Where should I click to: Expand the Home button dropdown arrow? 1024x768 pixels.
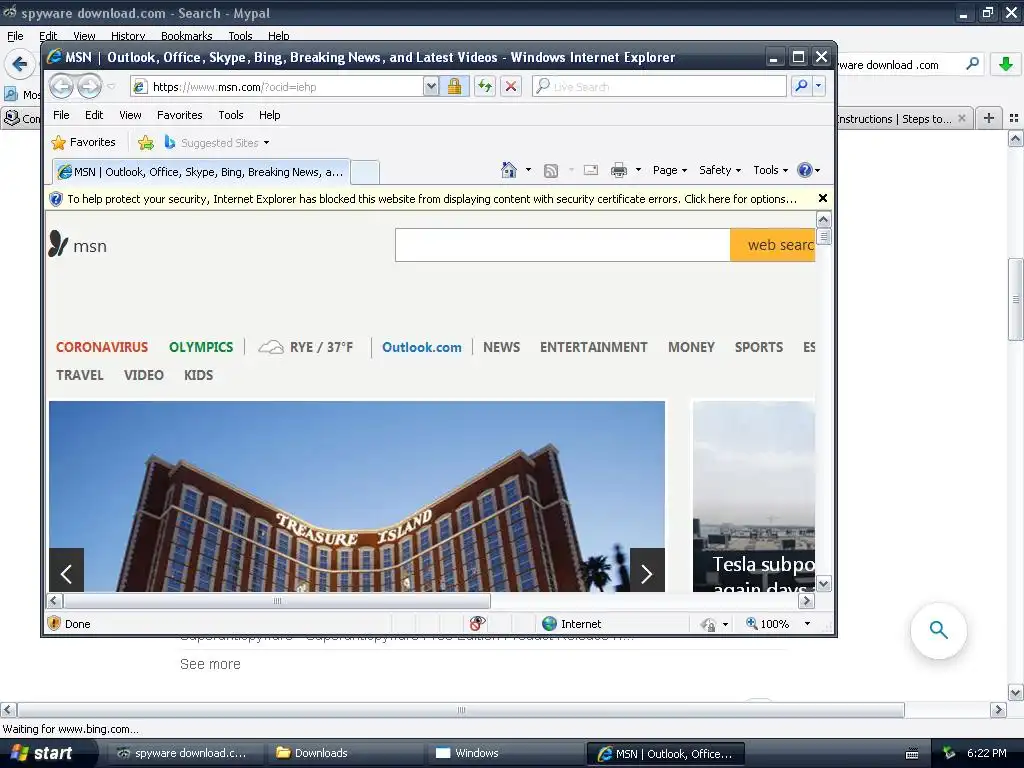(528, 170)
